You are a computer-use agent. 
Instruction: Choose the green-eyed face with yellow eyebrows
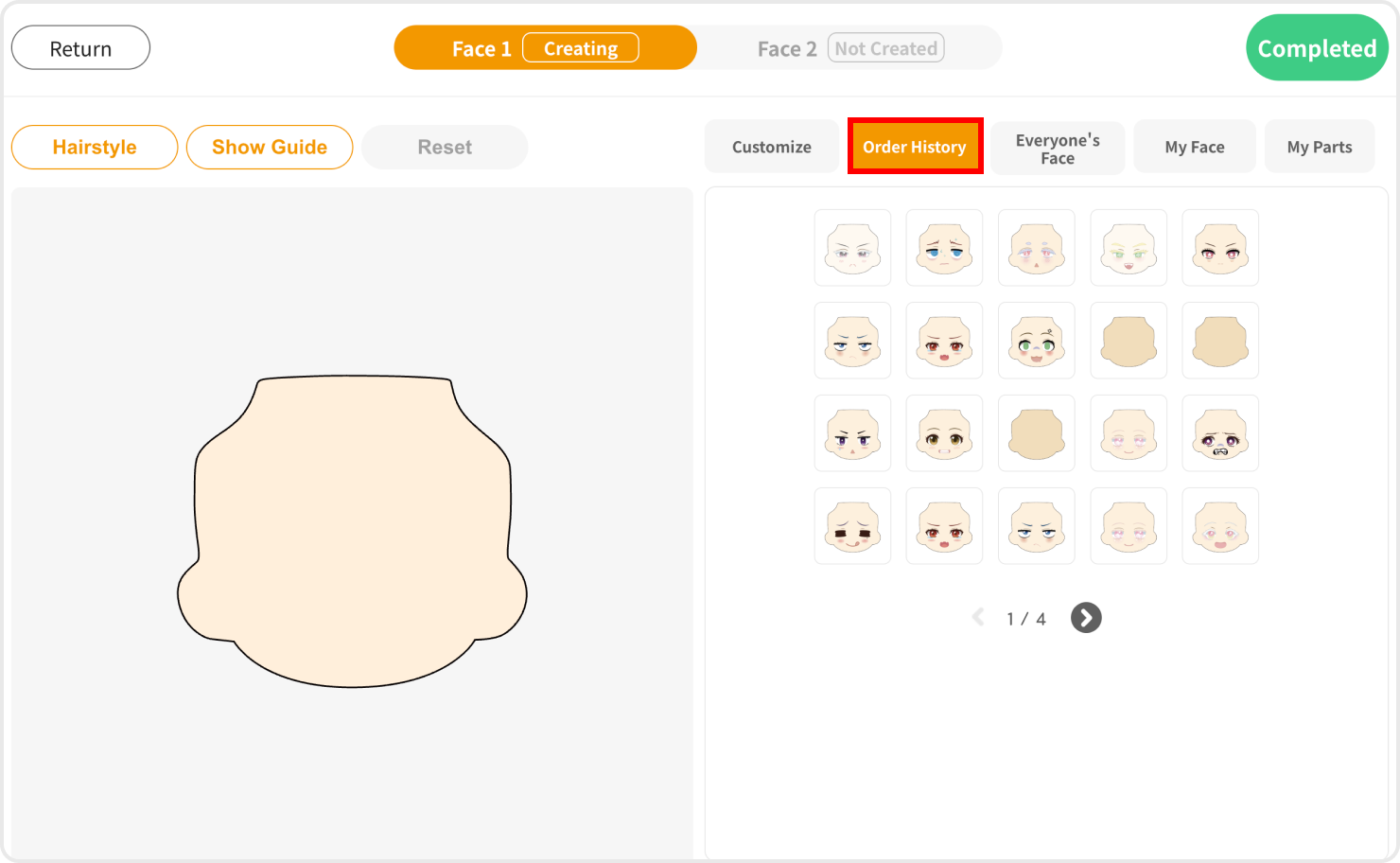click(x=1129, y=248)
